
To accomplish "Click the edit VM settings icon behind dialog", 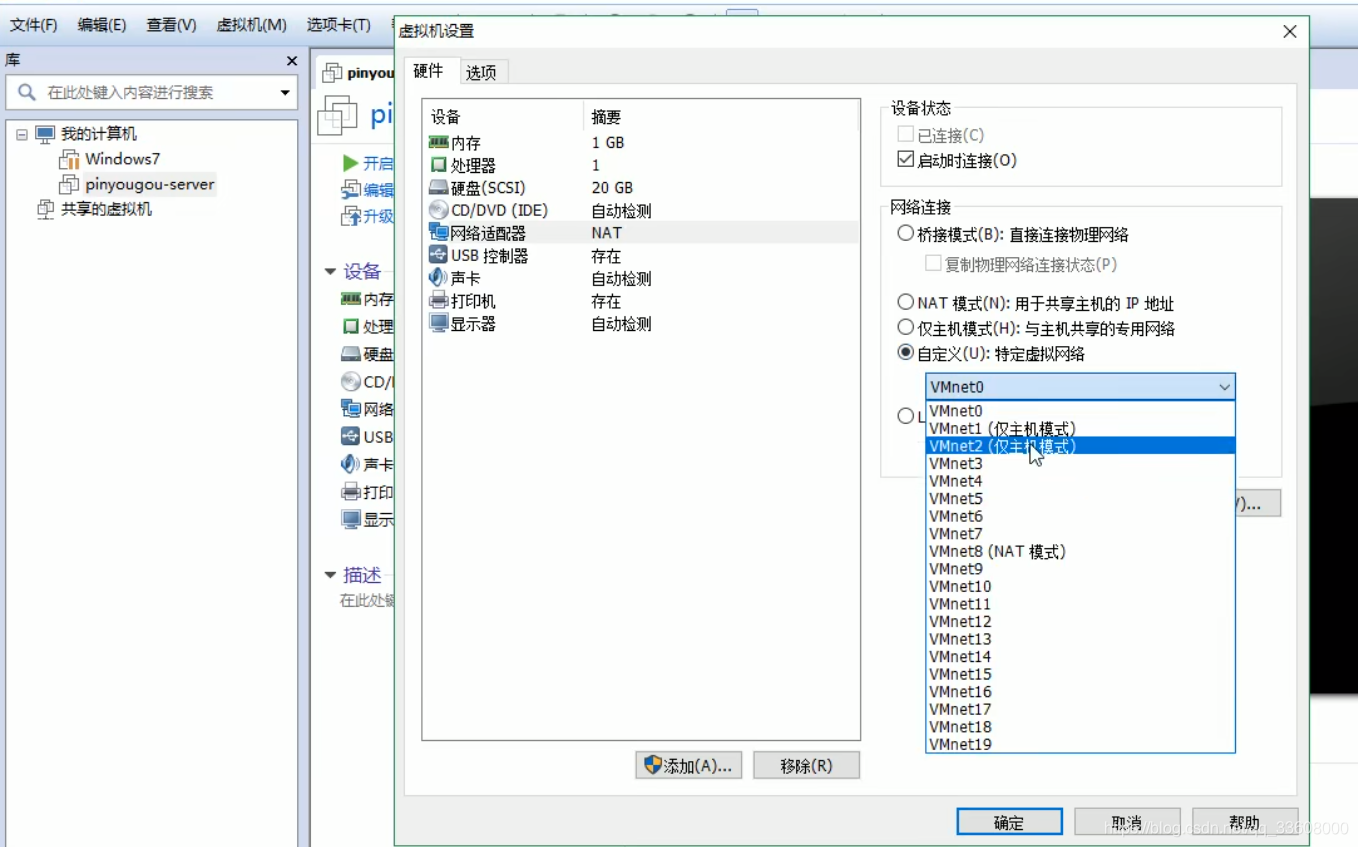I will tap(350, 190).
